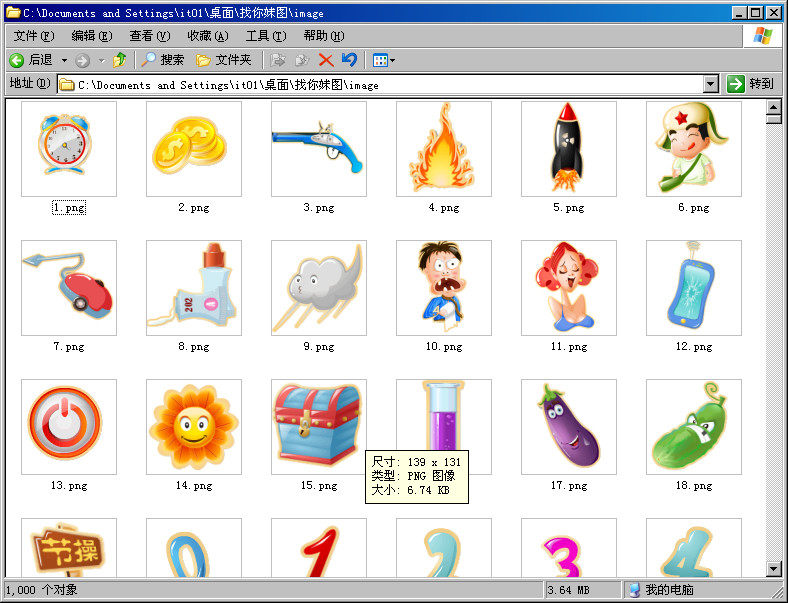The height and width of the screenshot is (603, 788).
Task: Select the glue tube thumbnail 8.png
Action: click(194, 288)
